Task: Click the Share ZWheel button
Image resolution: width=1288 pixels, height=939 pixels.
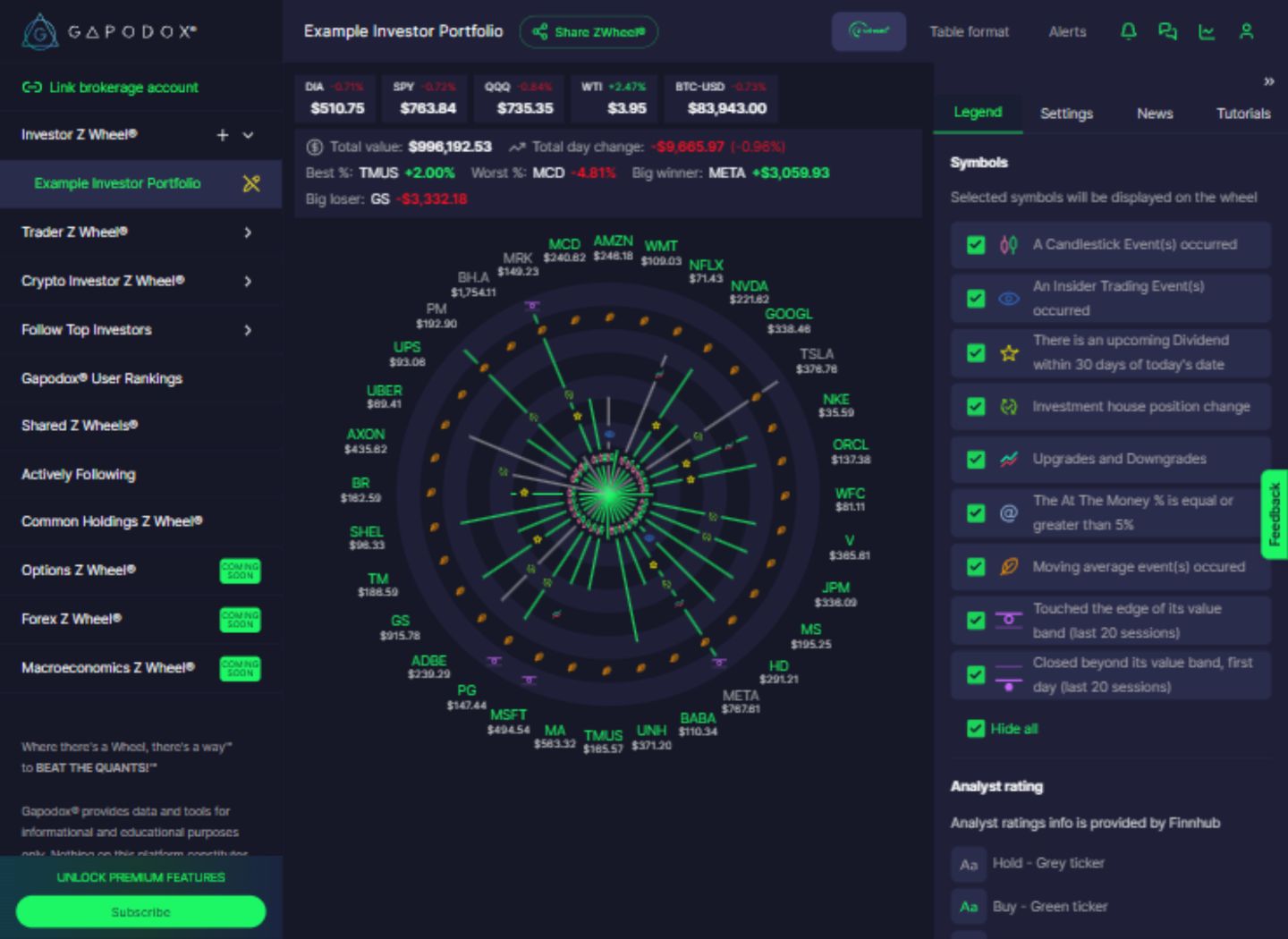Action: pyautogui.click(x=589, y=32)
